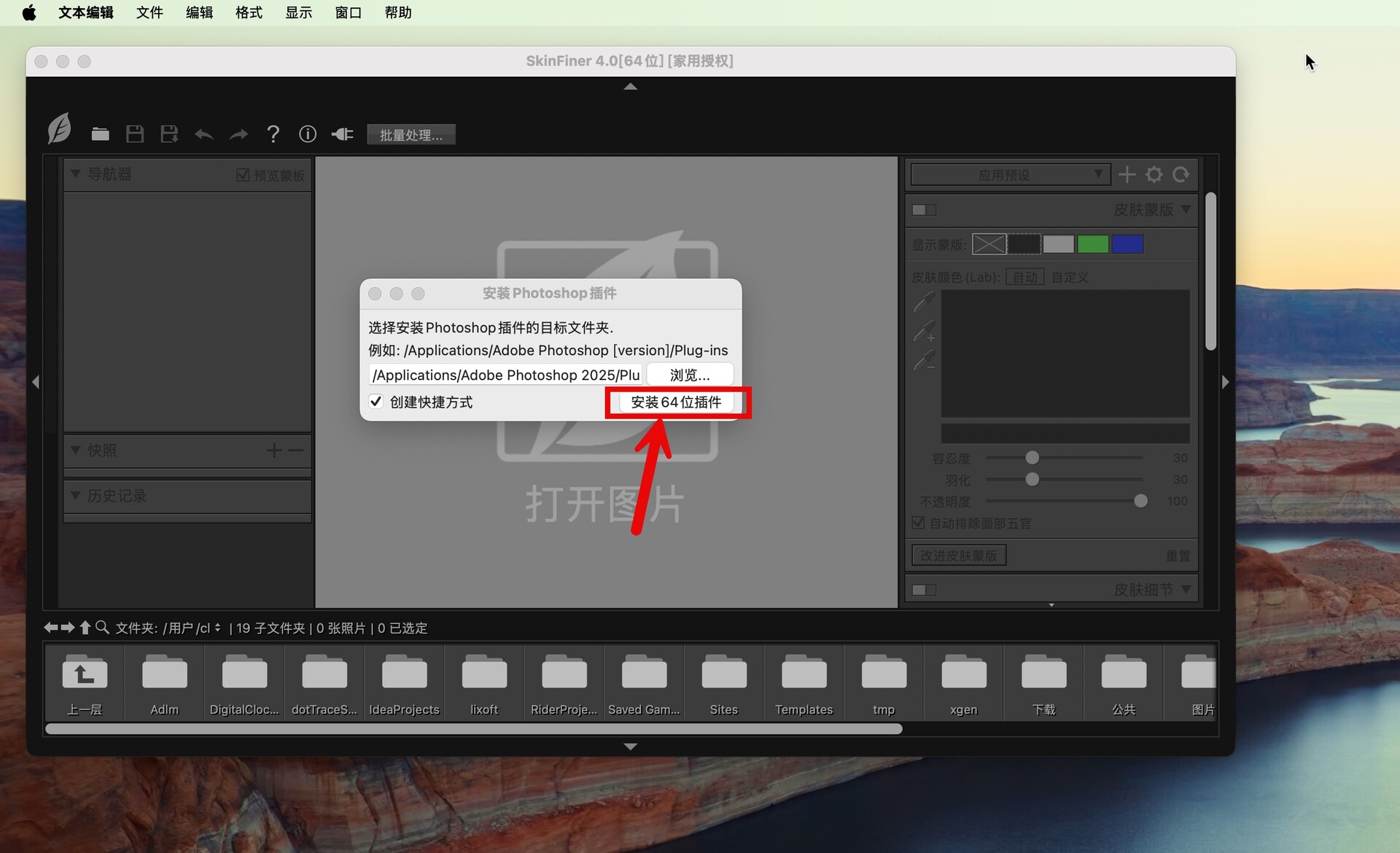Add a snapshot with plus icon

[x=273, y=451]
